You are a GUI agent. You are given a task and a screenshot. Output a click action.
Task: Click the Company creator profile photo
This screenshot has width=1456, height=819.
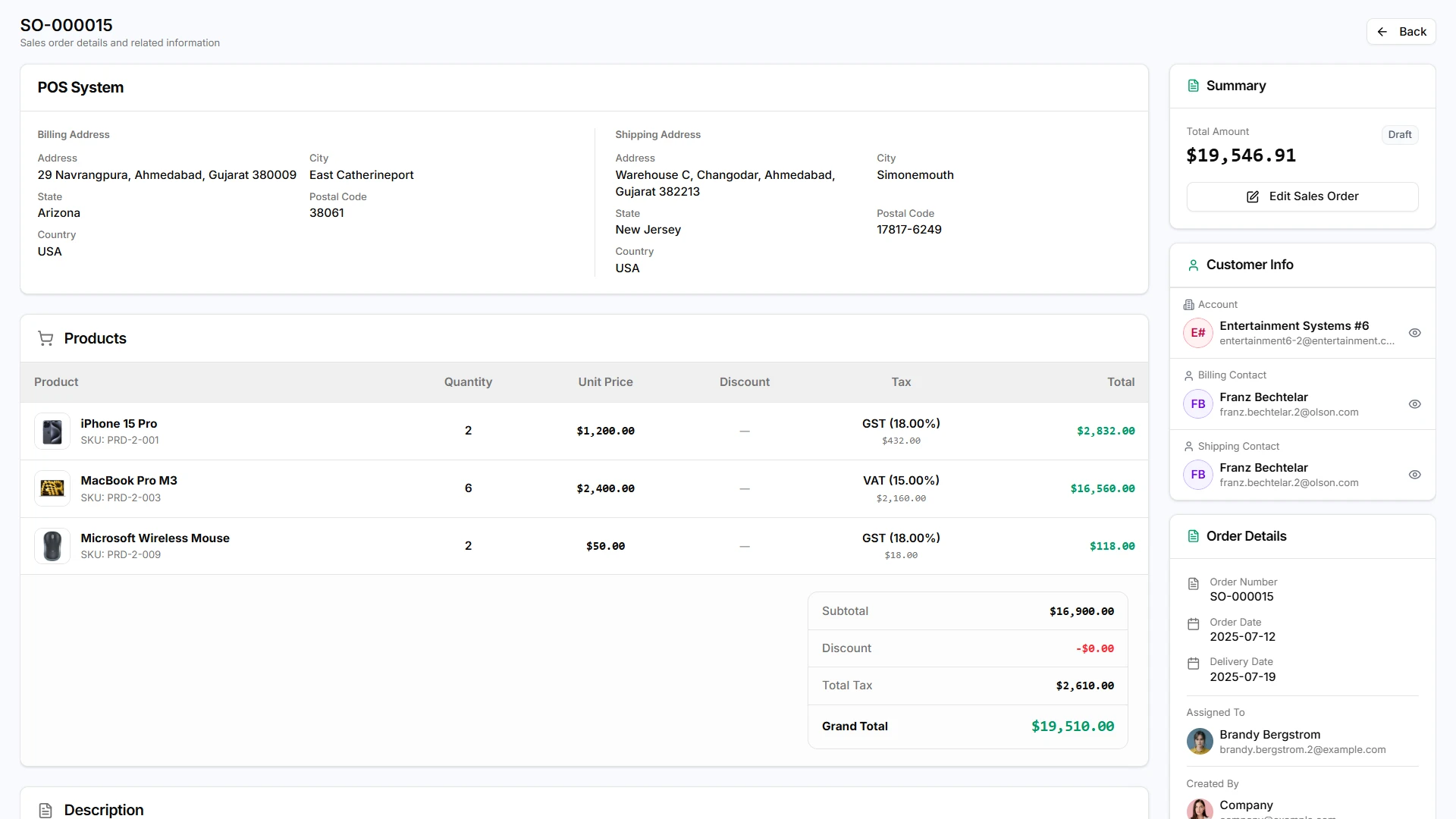pyautogui.click(x=1200, y=809)
